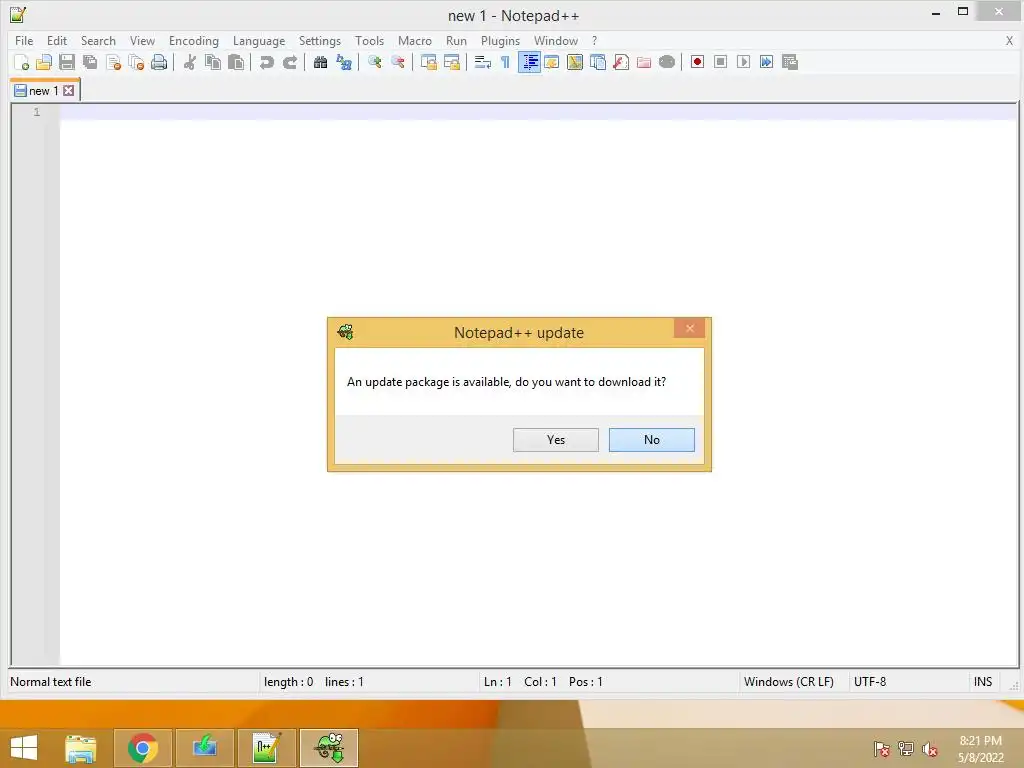Open the Run menu
The image size is (1024, 768).
pyautogui.click(x=456, y=40)
